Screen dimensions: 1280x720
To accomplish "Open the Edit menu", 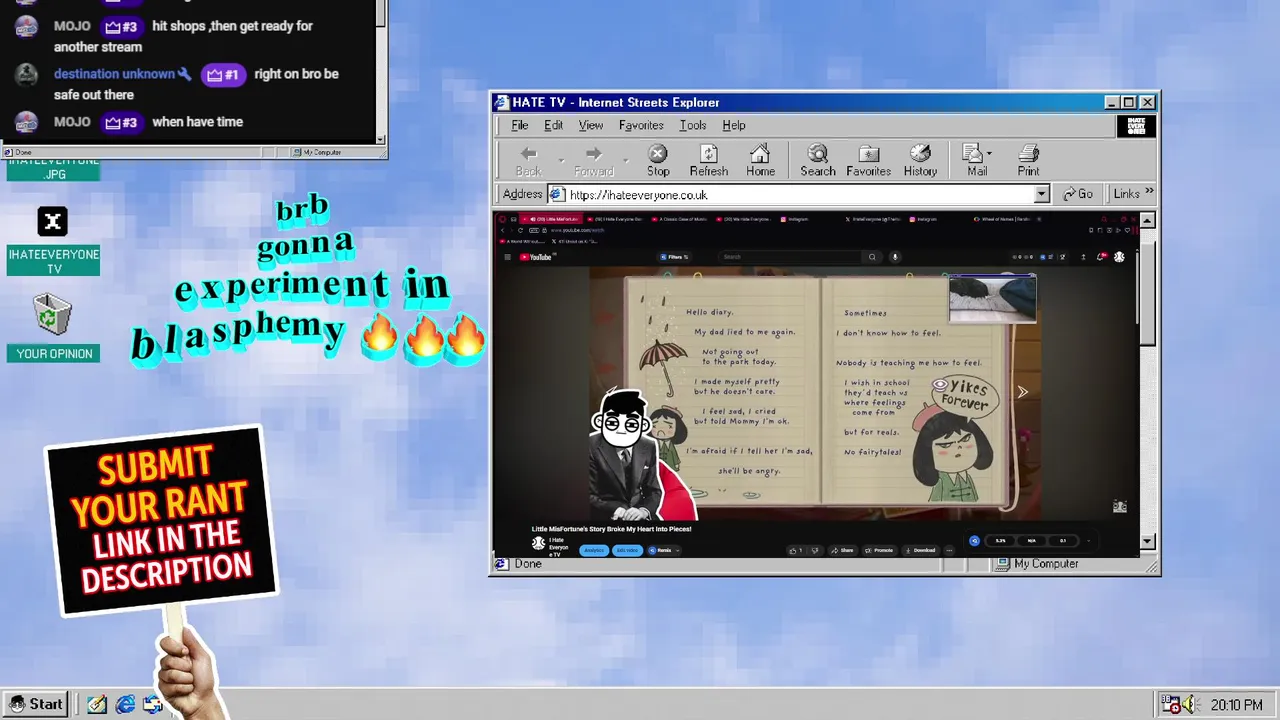I will [553, 125].
